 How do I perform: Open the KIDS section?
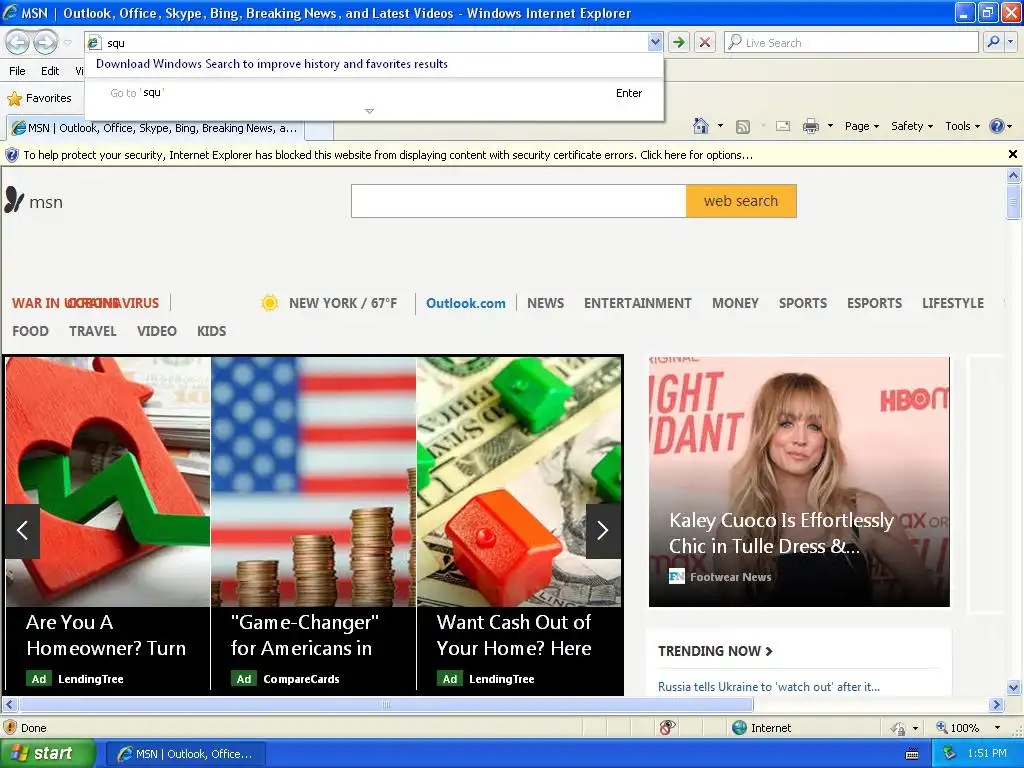[212, 331]
